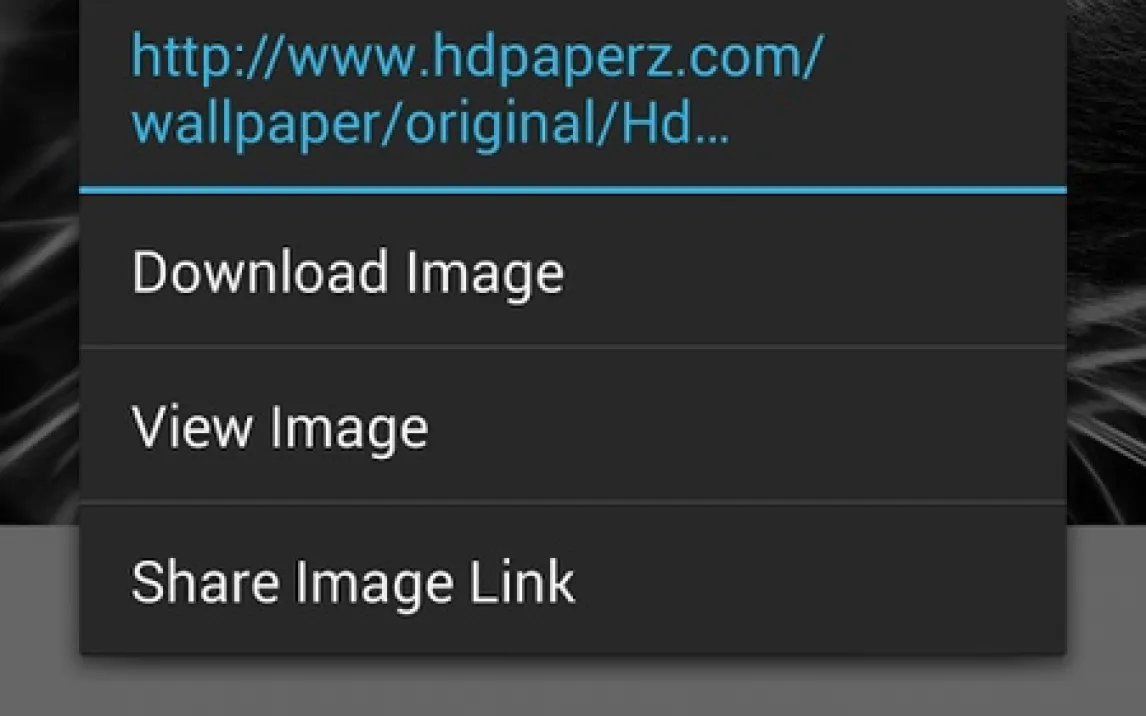The width and height of the screenshot is (1146, 716).
Task: Click 'http://www.hdpaperz.com/' on the title's first line
Action: pos(477,55)
